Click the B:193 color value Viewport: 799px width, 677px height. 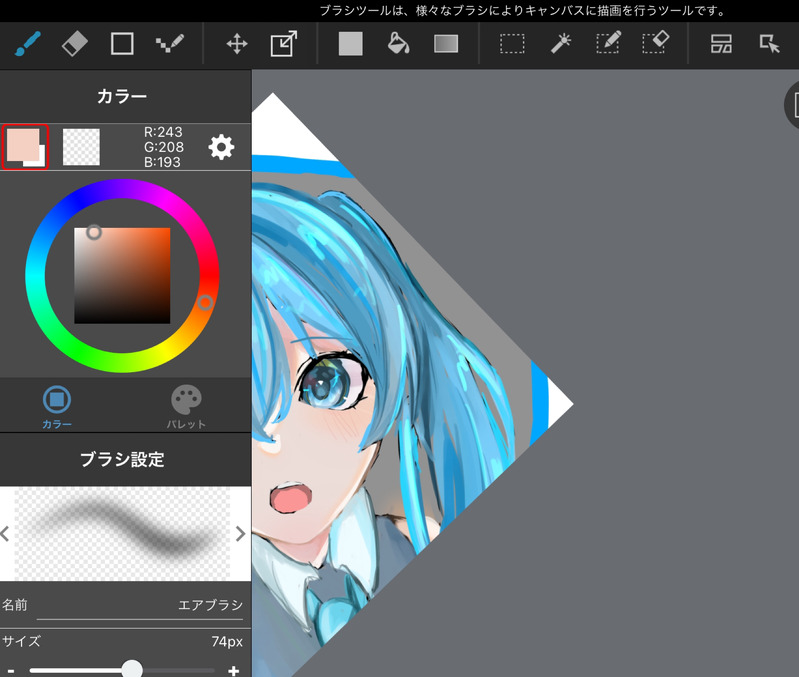[162, 162]
